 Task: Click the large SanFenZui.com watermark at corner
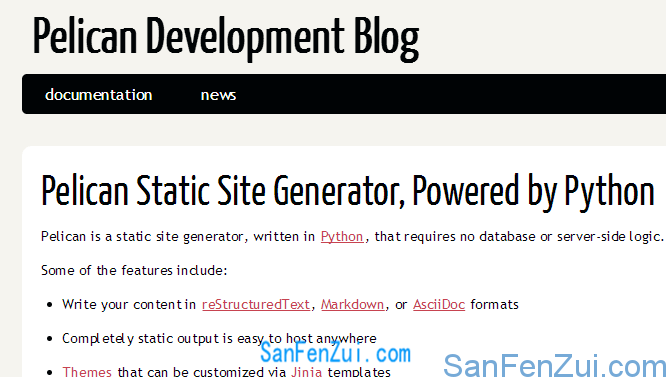pyautogui.click(x=554, y=366)
